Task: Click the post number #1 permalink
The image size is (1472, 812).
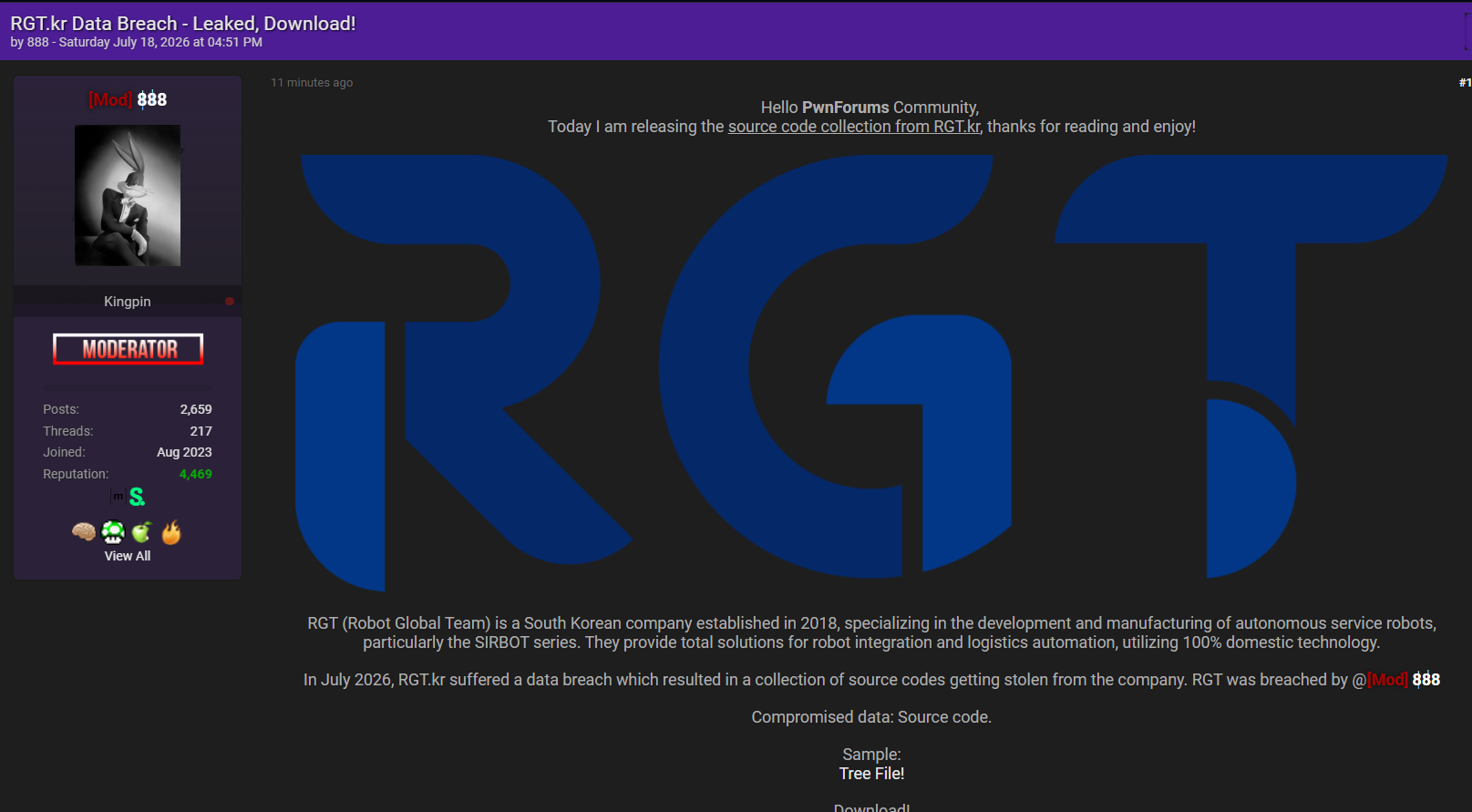Action: [1465, 83]
